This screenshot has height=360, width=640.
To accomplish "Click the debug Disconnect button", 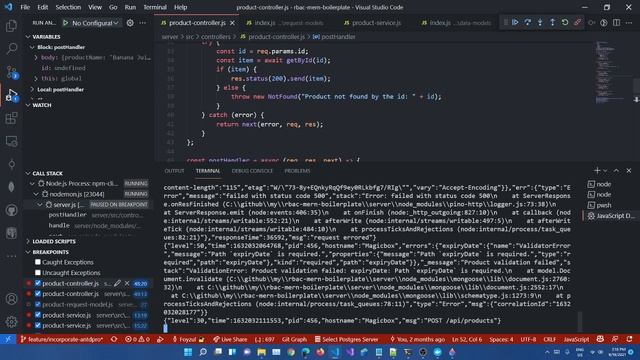I will (577, 22).
